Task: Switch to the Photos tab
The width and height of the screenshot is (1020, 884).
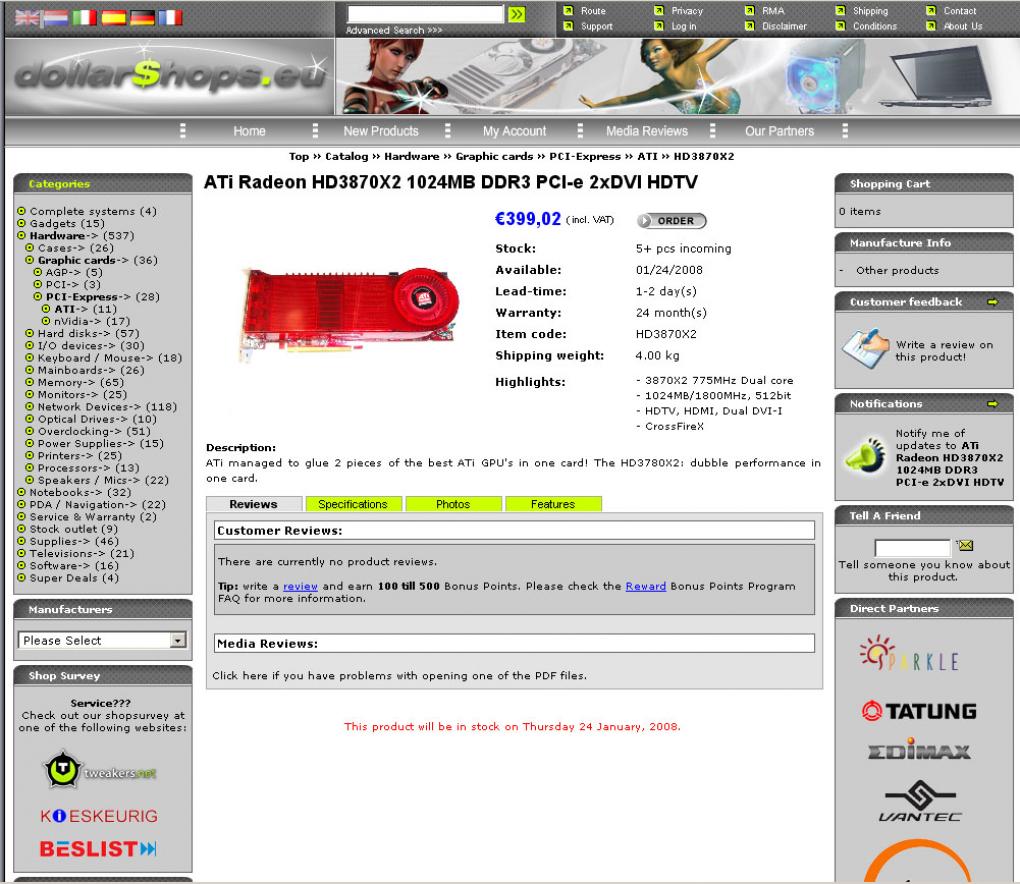Action: (x=453, y=504)
